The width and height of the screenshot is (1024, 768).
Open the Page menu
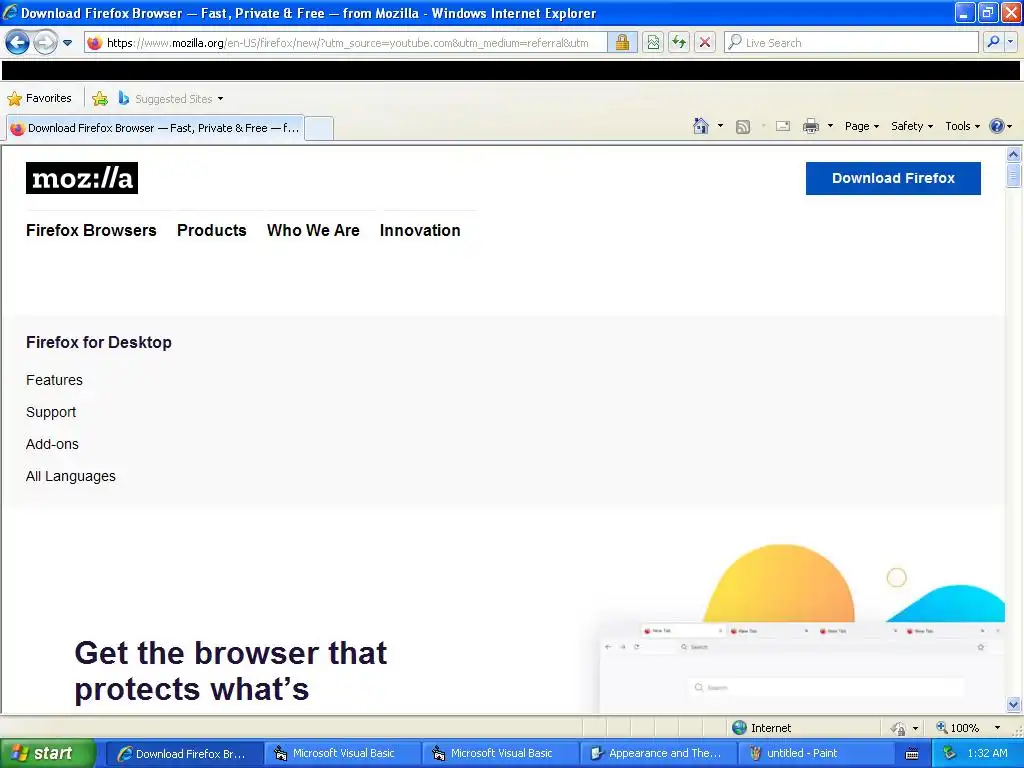point(861,126)
